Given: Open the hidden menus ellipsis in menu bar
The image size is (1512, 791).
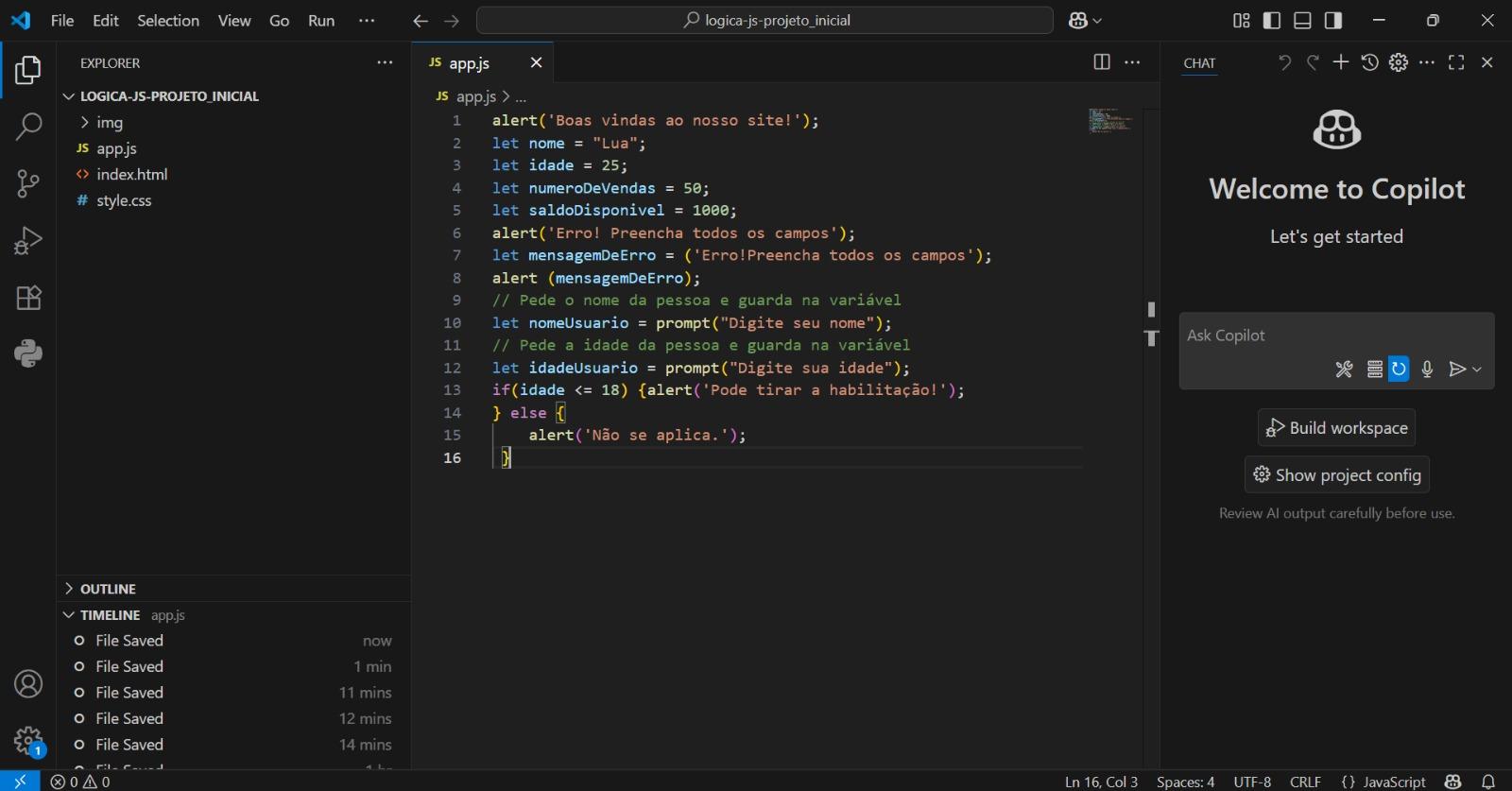Looking at the screenshot, I should tap(367, 21).
